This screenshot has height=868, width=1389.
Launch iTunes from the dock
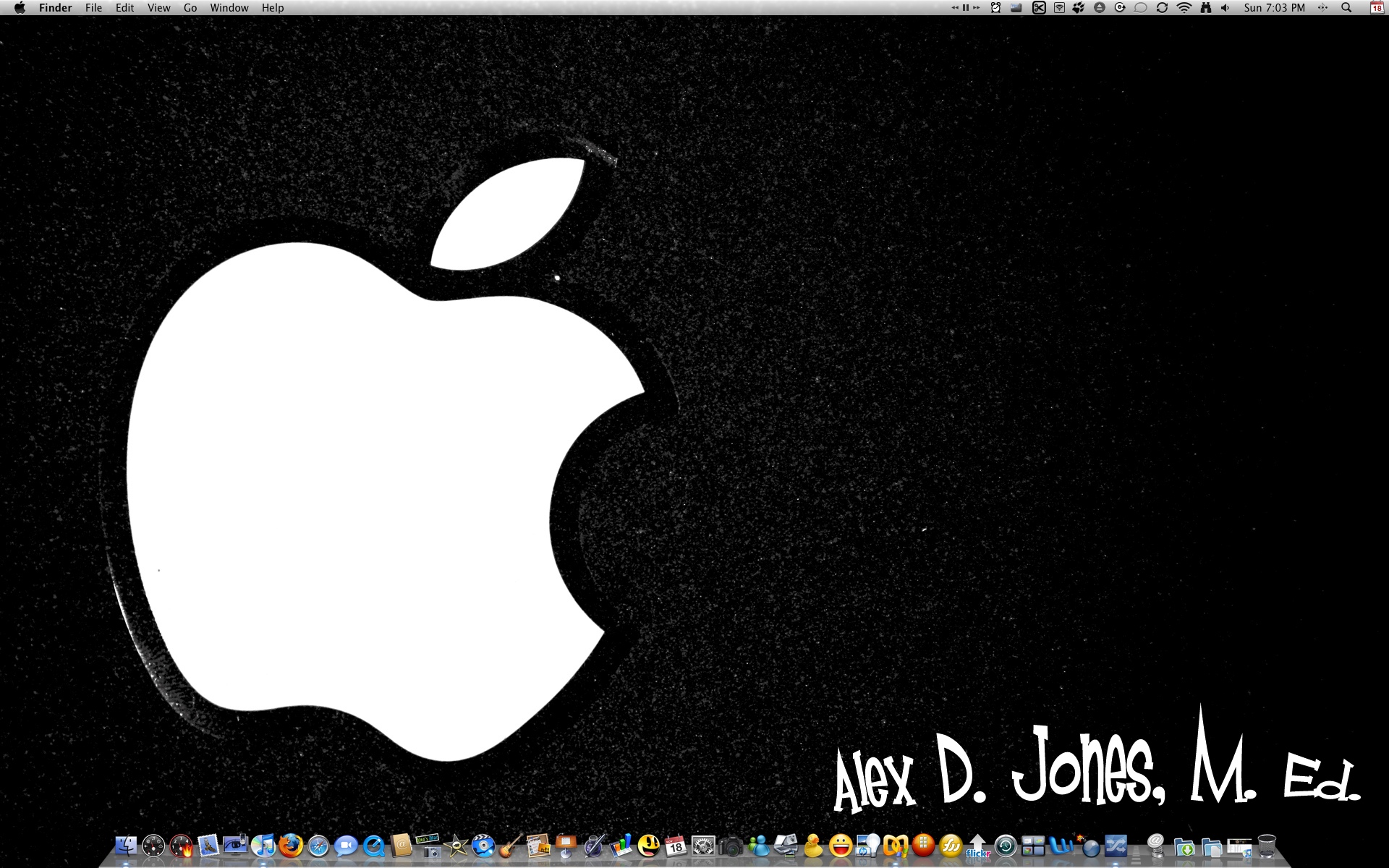click(263, 845)
